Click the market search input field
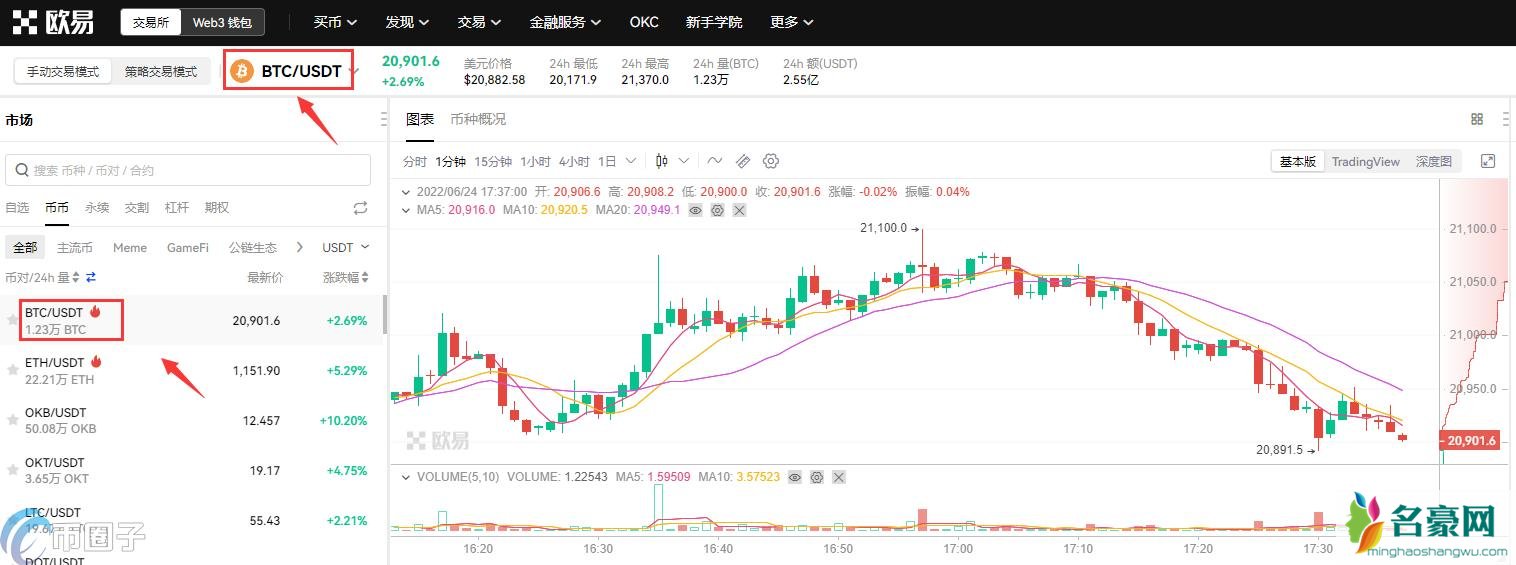Viewport: 1516px width, 565px height. (188, 170)
